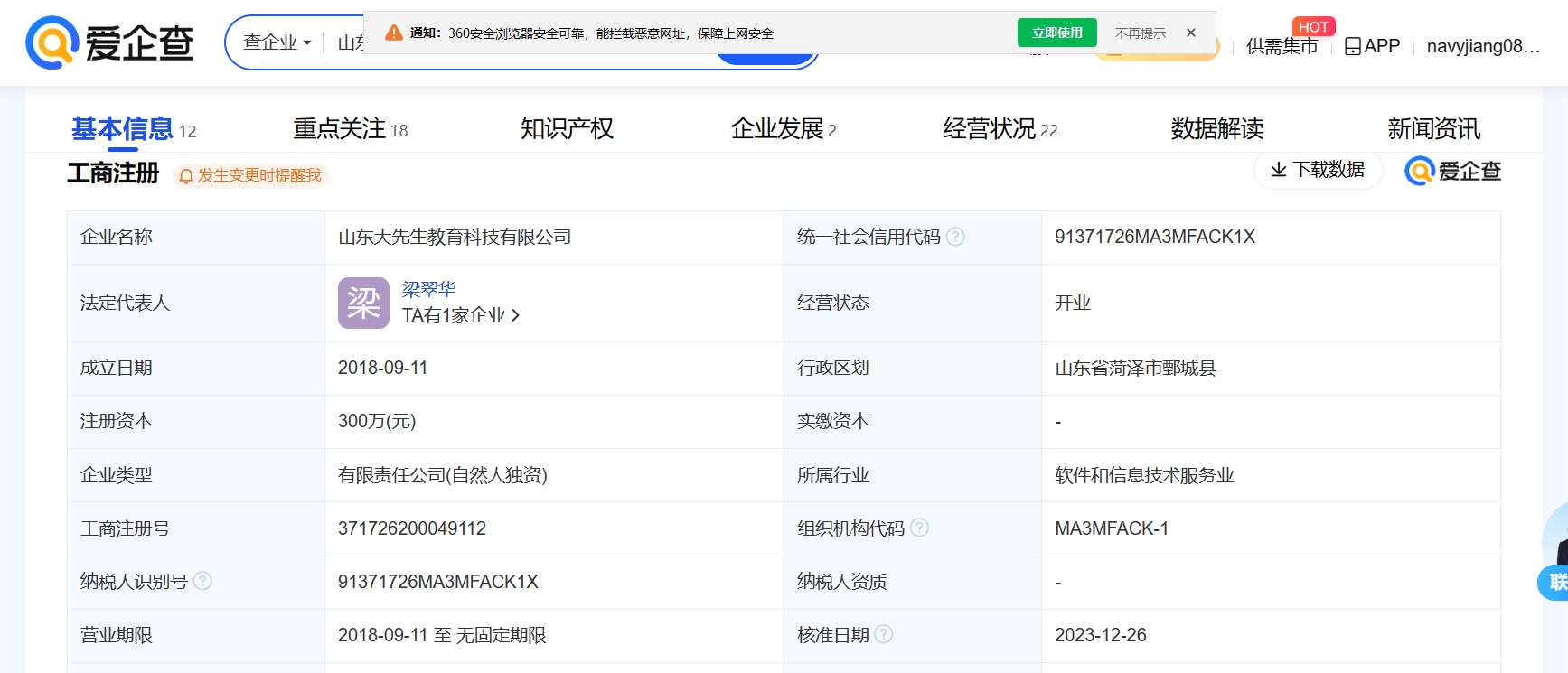Click the approval date 2023-12-26
This screenshot has height=673, width=1568.
[1101, 635]
